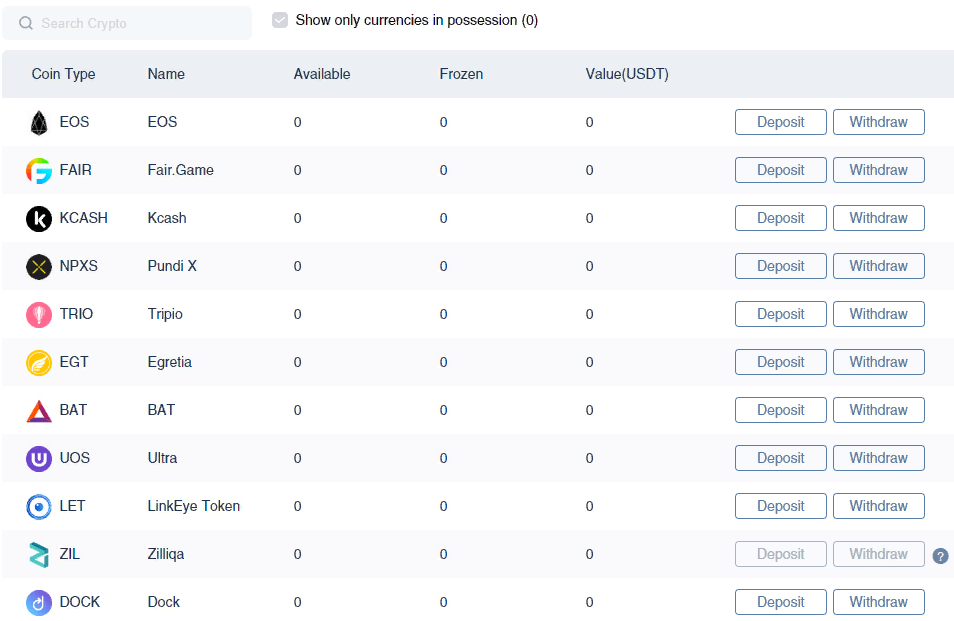Screen dimensions: 954x621
Task: Click the KCASH coin logo icon
Action: (x=39, y=218)
